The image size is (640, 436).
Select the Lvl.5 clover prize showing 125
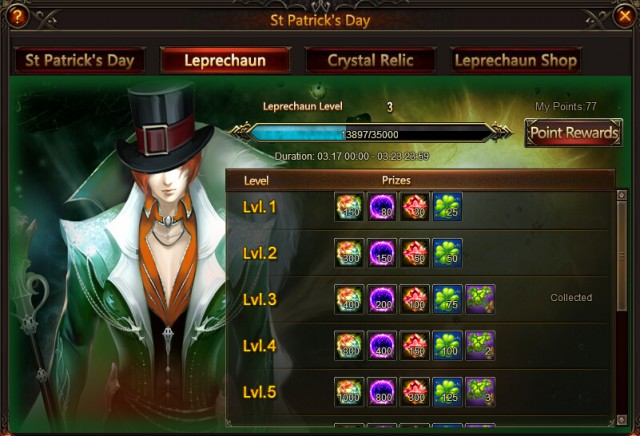[x=447, y=392]
